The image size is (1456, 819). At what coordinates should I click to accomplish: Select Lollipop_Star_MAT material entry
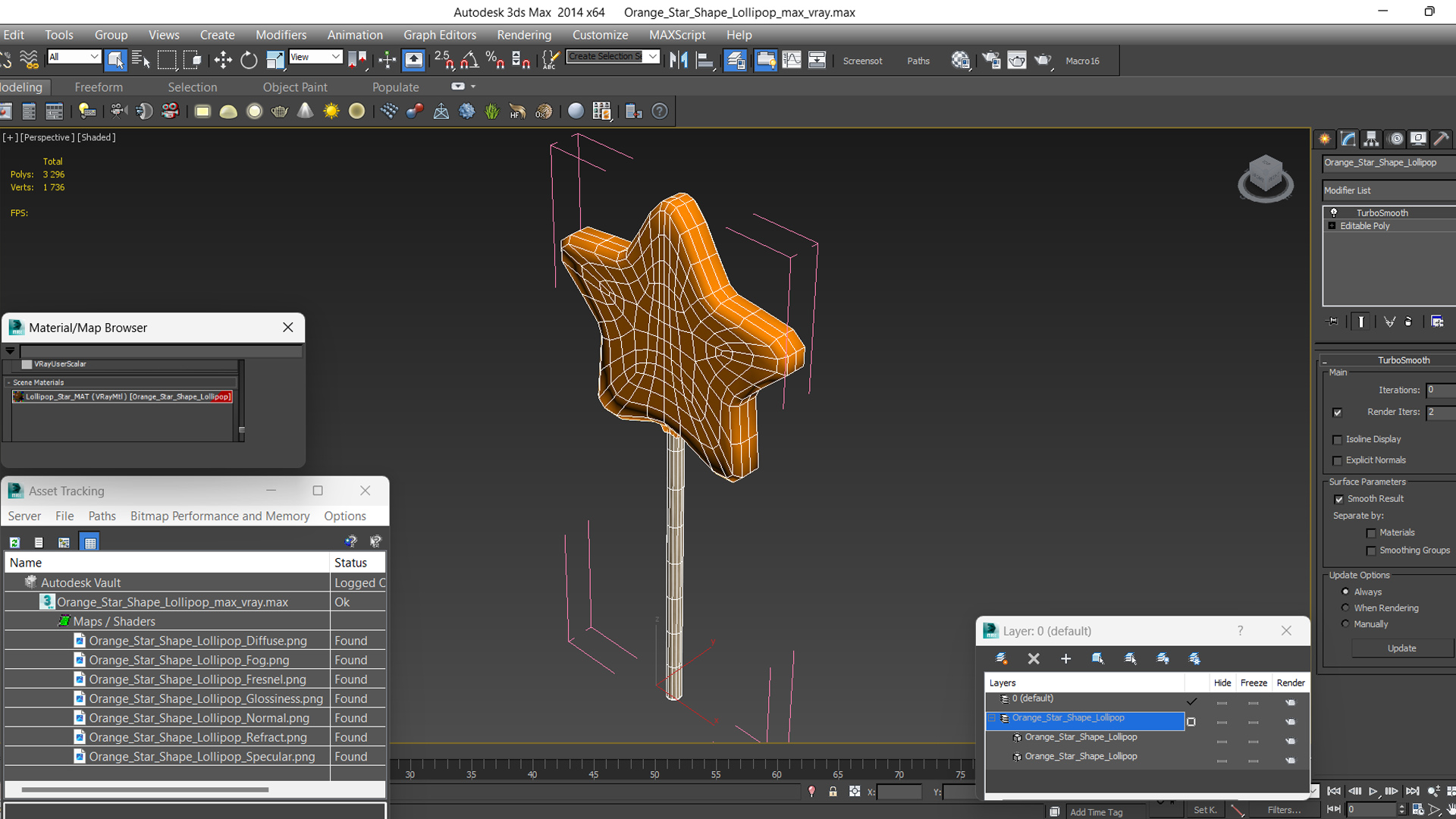pos(122,397)
